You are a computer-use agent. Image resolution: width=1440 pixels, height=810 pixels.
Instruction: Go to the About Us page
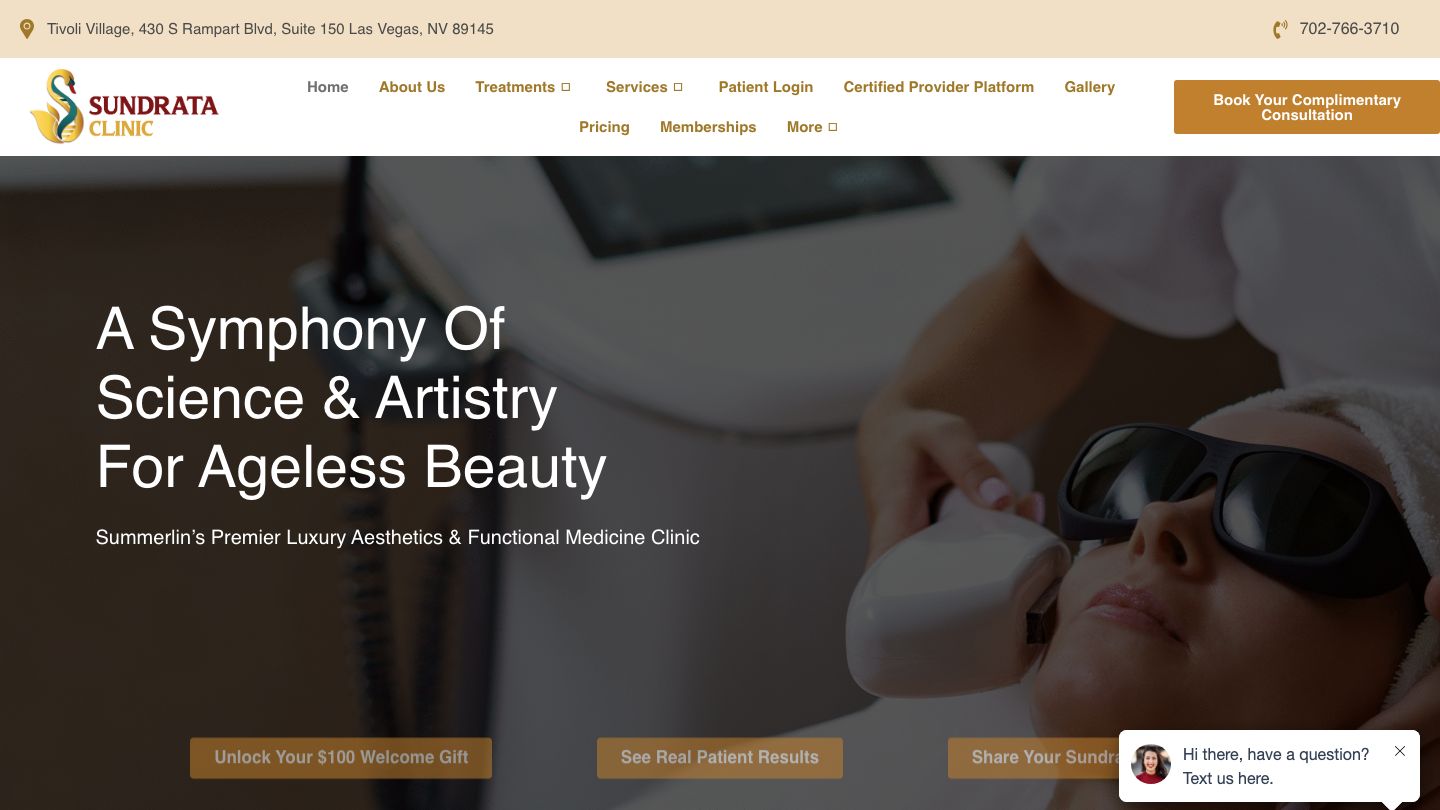coord(412,87)
